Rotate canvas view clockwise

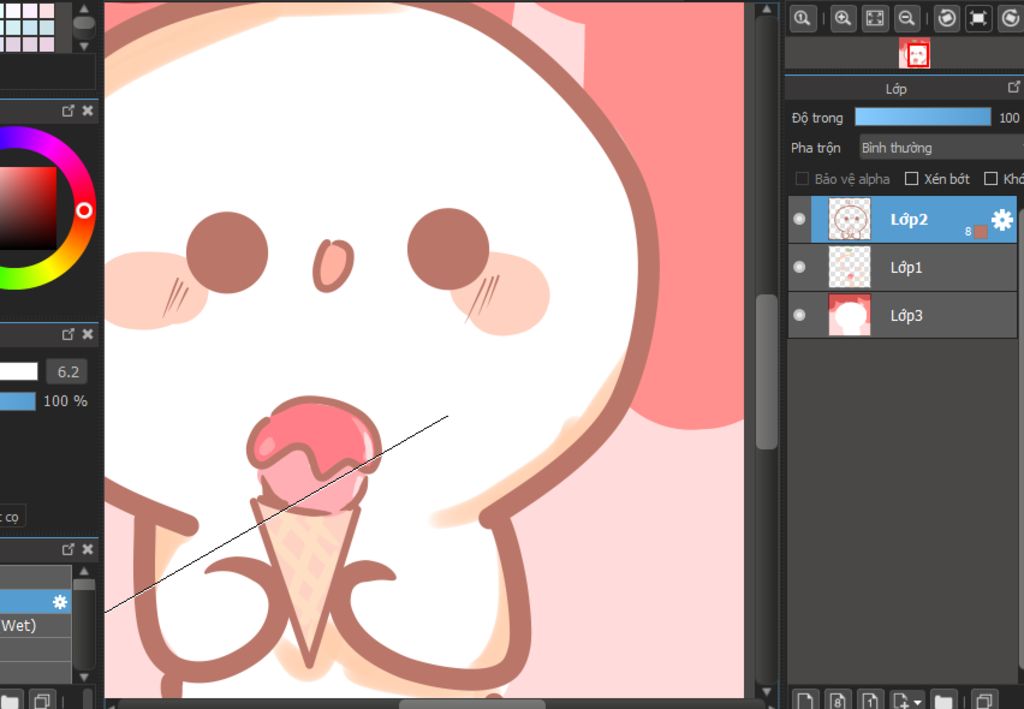tap(1011, 18)
